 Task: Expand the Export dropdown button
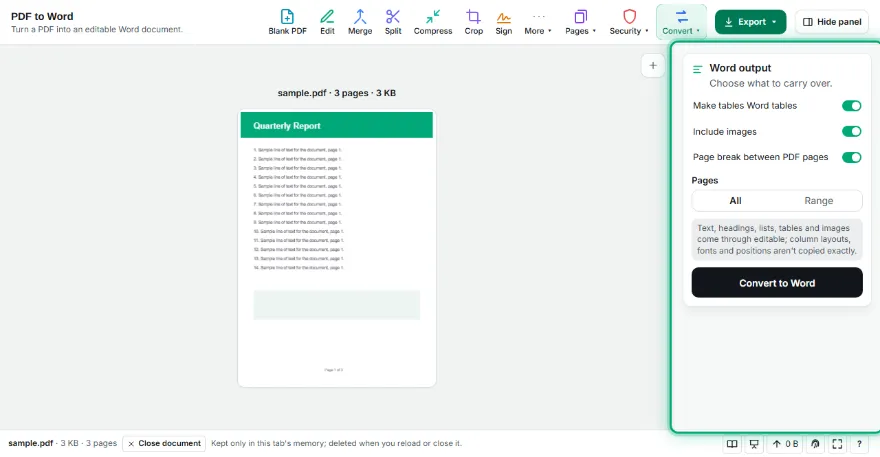(x=750, y=22)
